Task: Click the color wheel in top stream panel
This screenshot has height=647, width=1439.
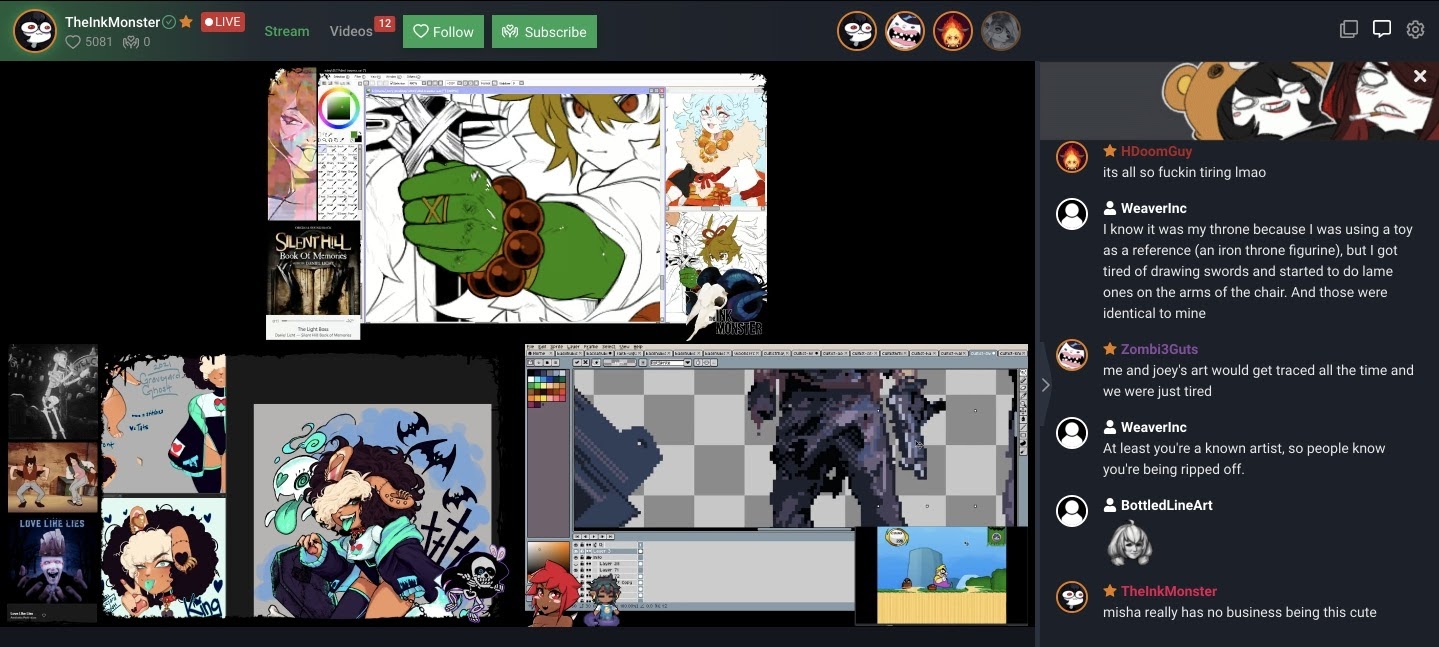Action: coord(339,107)
